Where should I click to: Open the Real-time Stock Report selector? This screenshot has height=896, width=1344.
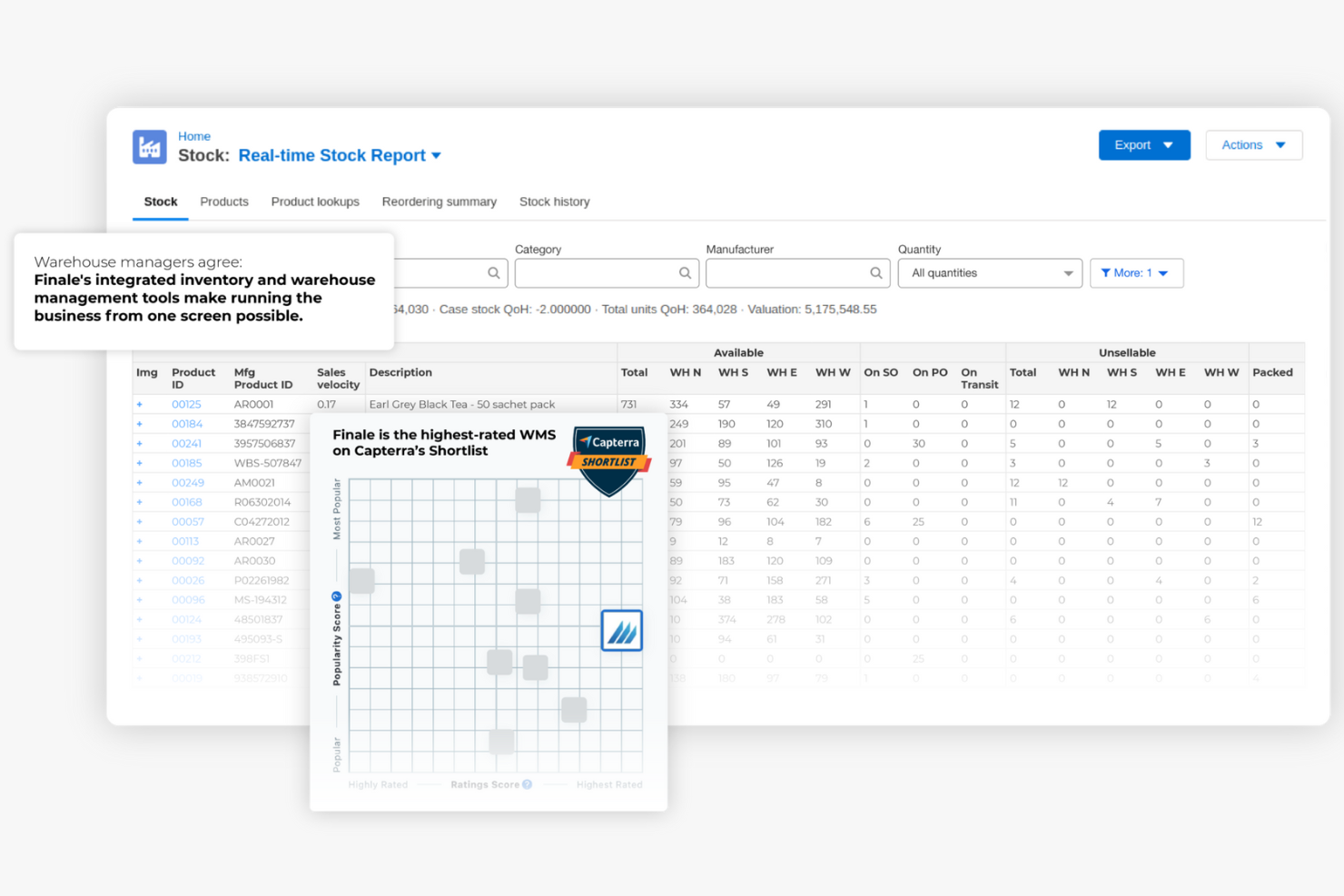340,155
